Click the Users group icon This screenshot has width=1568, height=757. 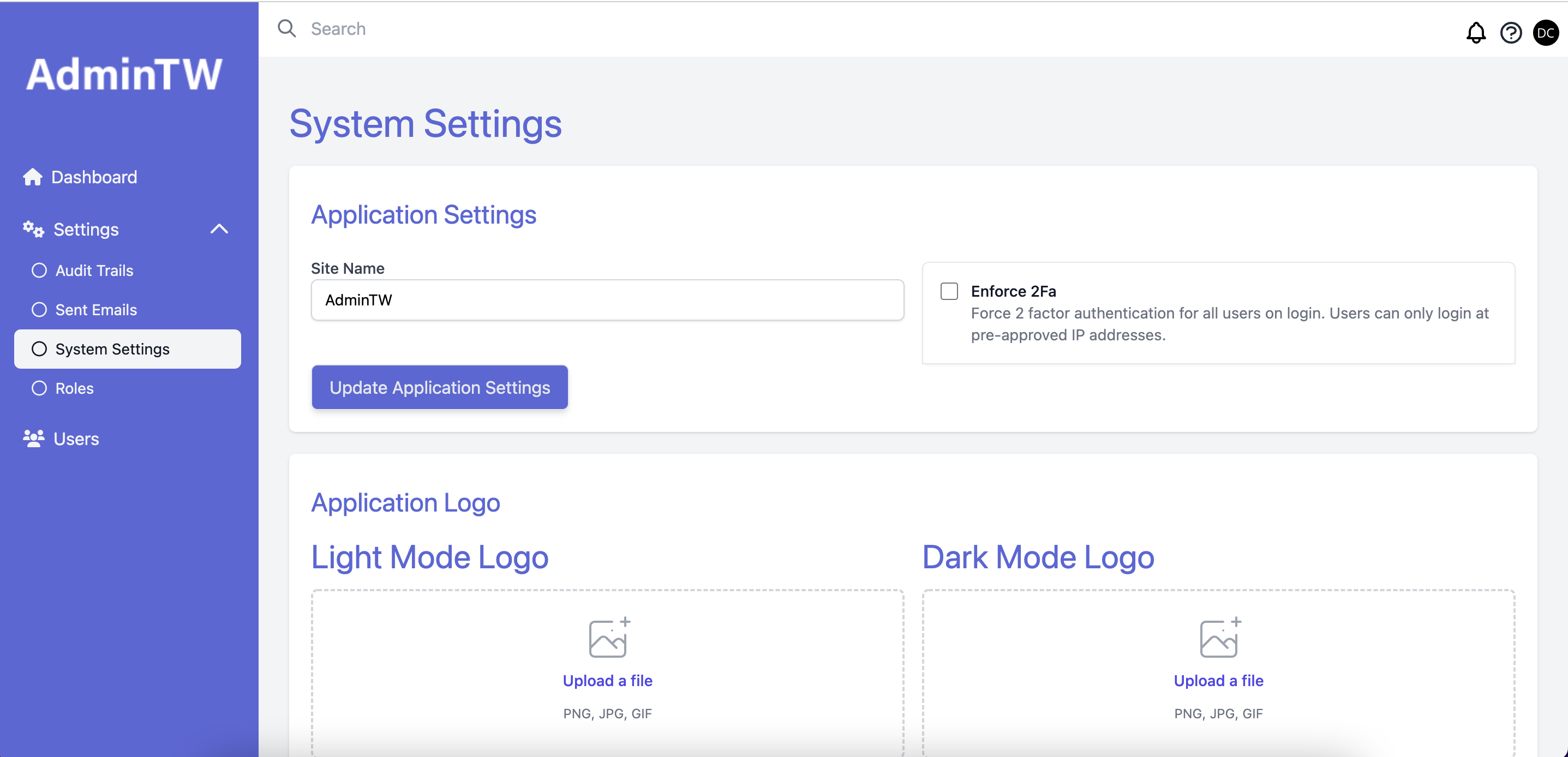pos(33,438)
